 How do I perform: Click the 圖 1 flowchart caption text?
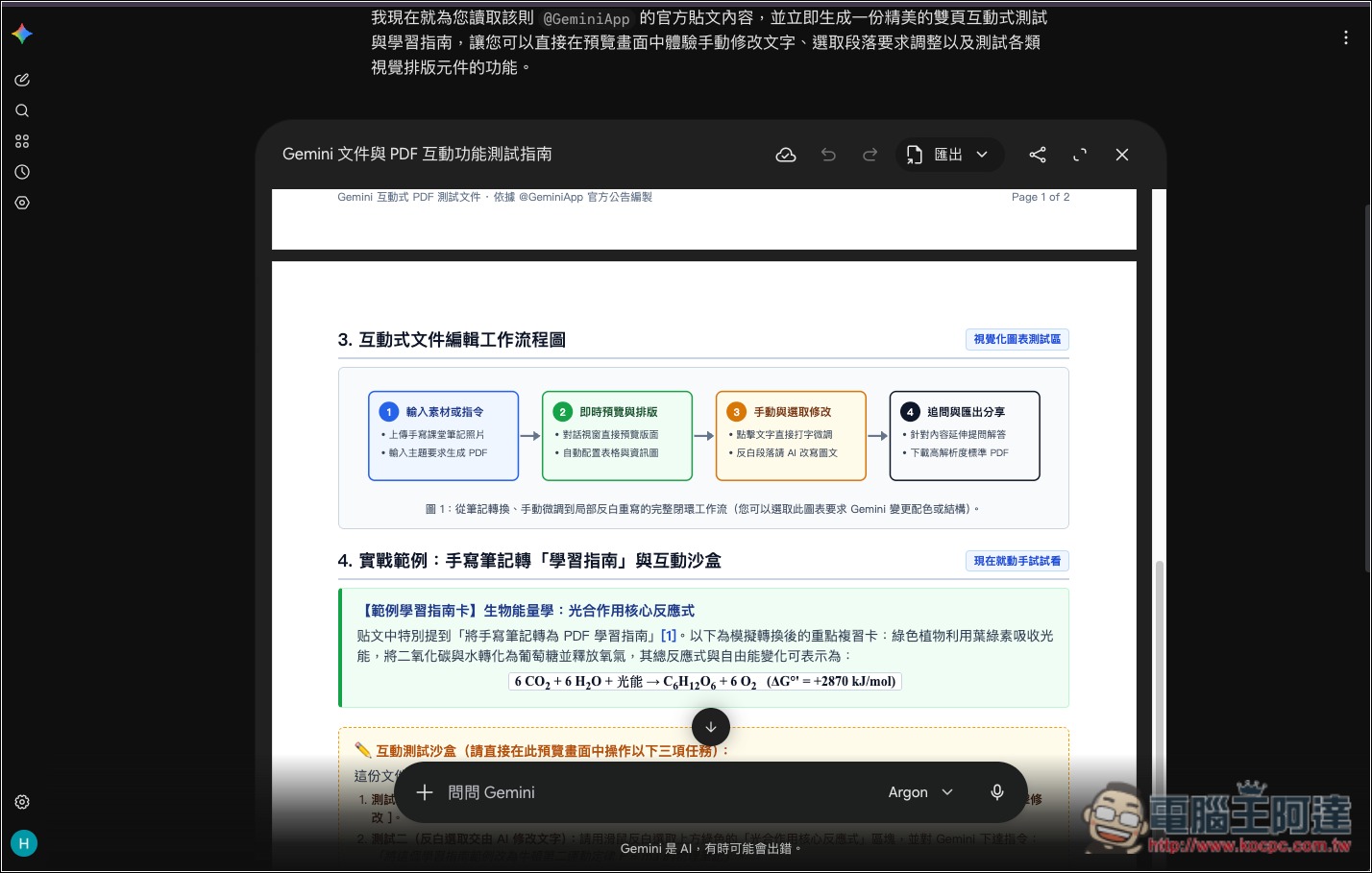tap(703, 509)
